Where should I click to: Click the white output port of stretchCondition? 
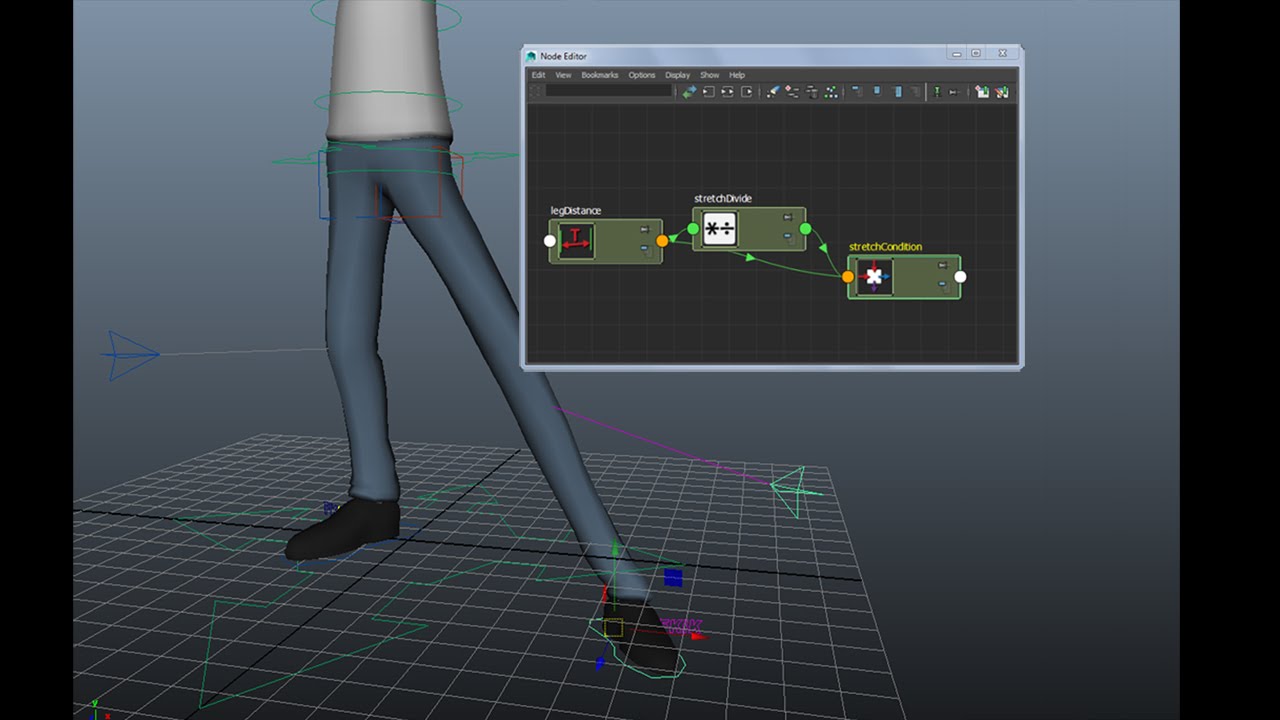click(960, 277)
